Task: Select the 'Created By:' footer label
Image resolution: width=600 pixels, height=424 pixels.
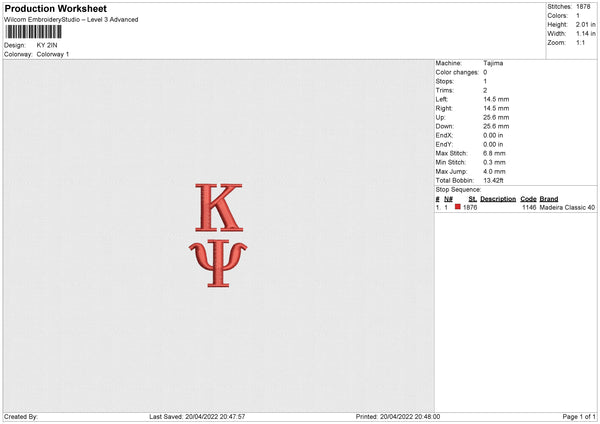Action: click(x=21, y=417)
